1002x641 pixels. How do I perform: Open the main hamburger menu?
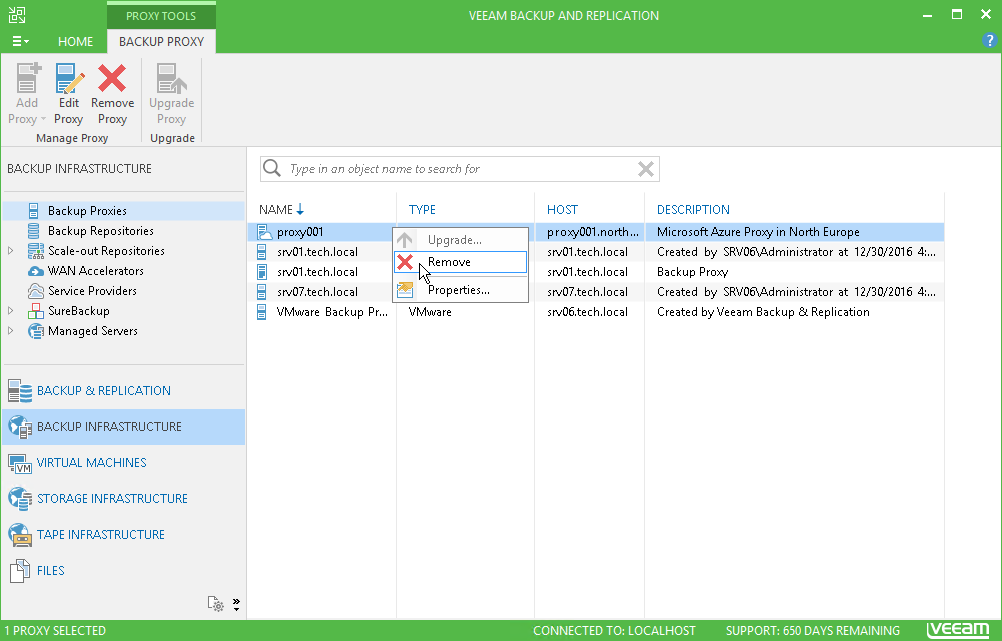tap(20, 42)
